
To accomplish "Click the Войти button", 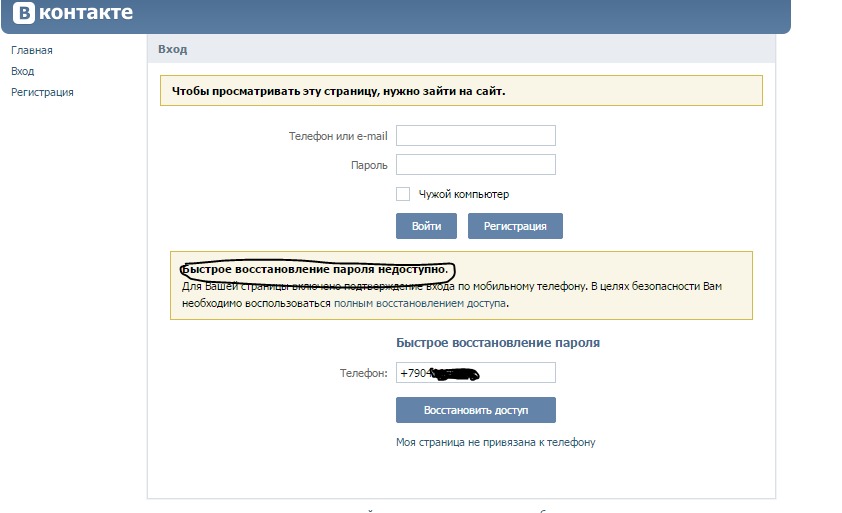I will (x=426, y=226).
